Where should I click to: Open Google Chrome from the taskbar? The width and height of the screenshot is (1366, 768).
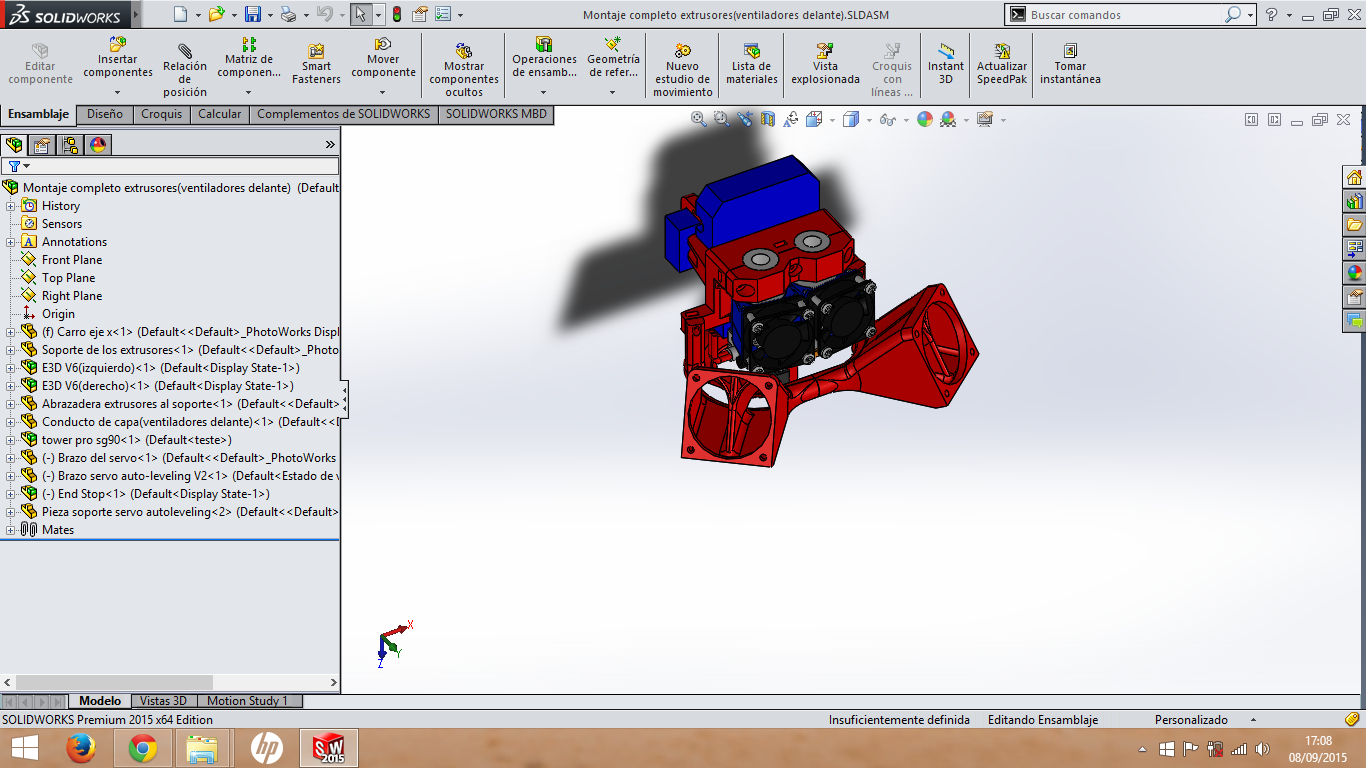click(x=142, y=748)
